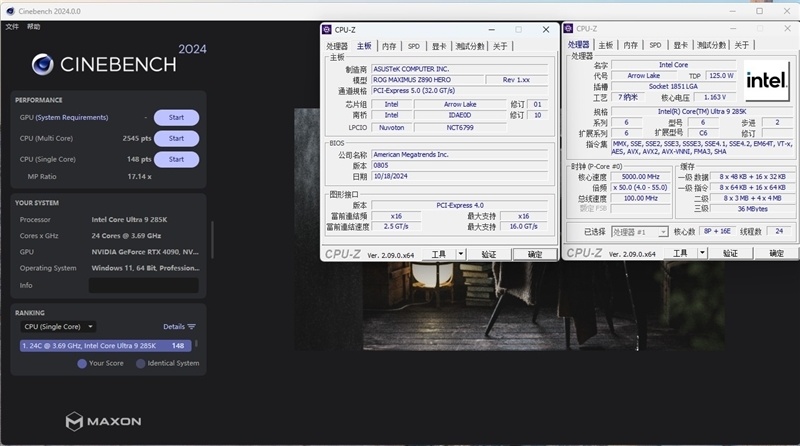This screenshot has height=446, width=800.
Task: Open 测试分数 tab in right CPU-Z window
Action: pos(712,45)
